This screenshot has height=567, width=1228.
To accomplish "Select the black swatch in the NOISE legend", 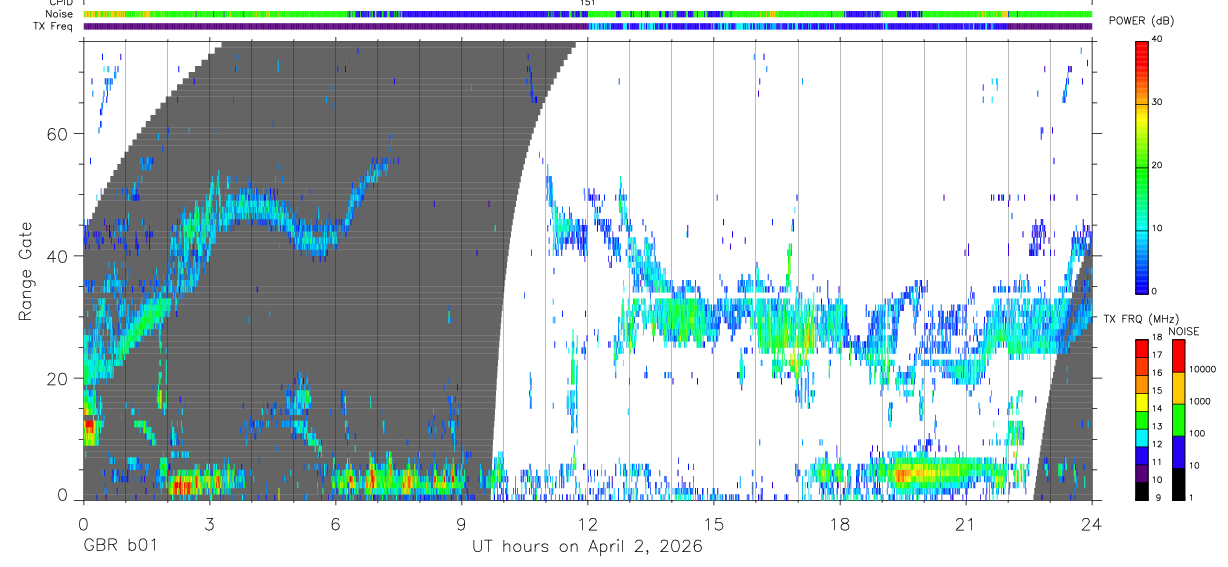I will tap(1178, 484).
